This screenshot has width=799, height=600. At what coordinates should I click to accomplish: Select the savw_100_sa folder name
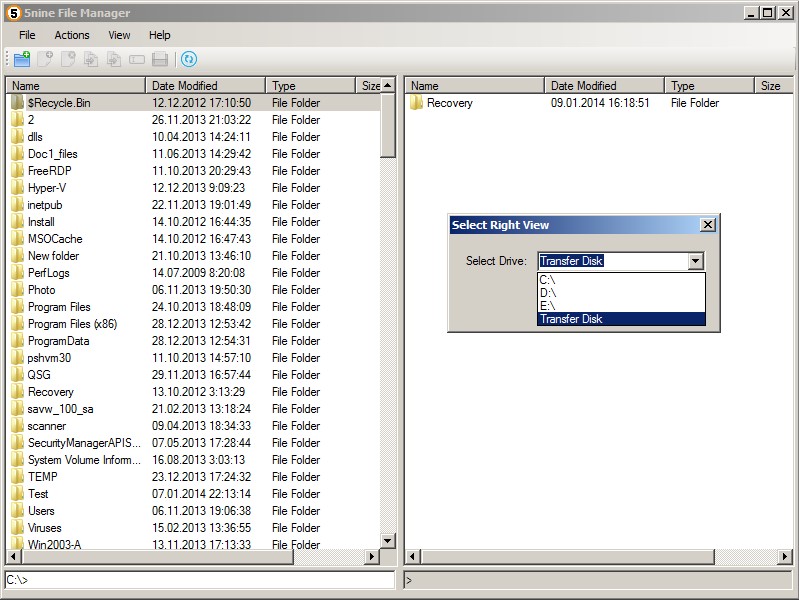[61, 409]
